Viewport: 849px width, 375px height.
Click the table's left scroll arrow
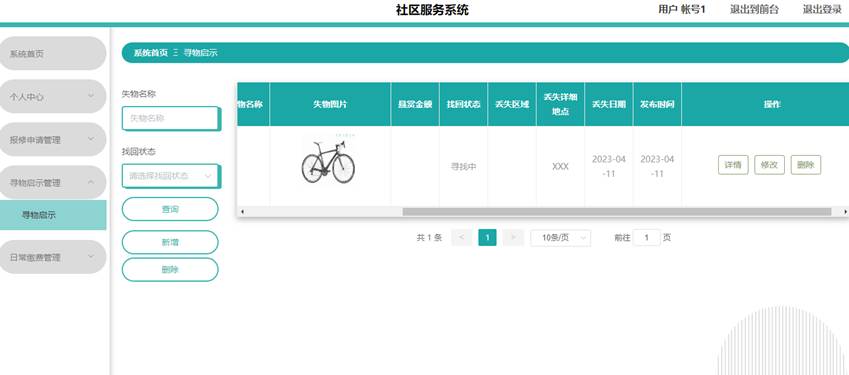pyautogui.click(x=242, y=212)
